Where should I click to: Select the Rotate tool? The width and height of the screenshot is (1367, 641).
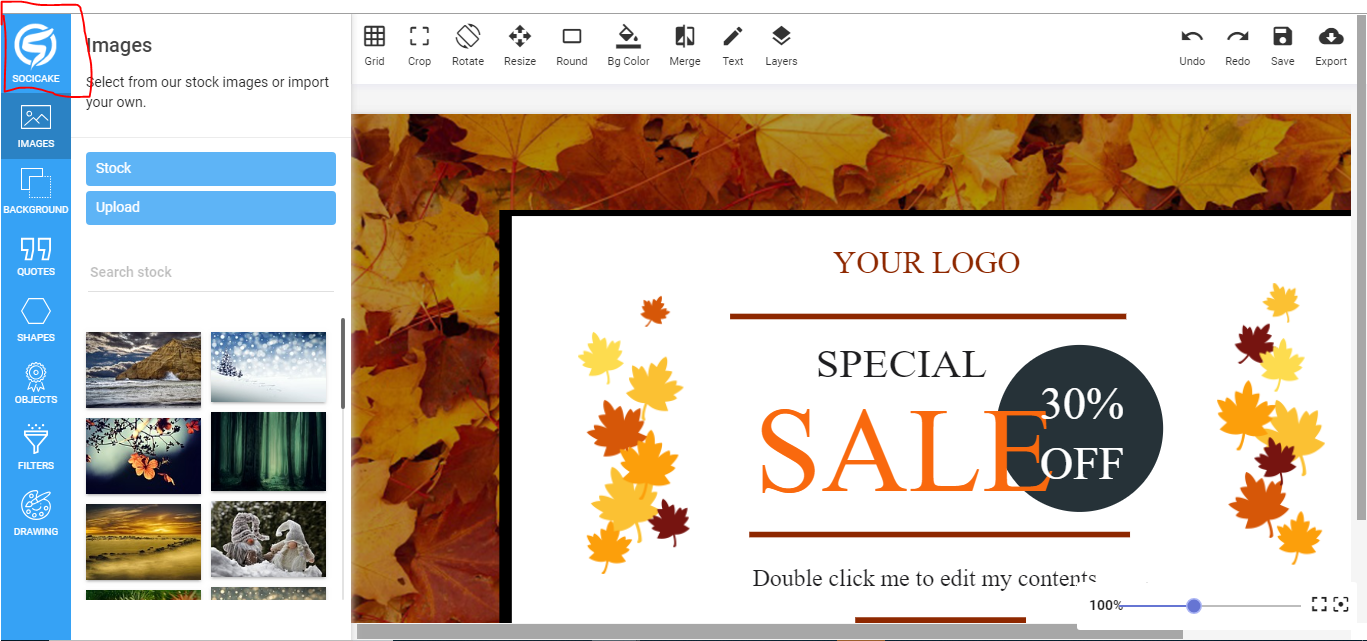(468, 46)
